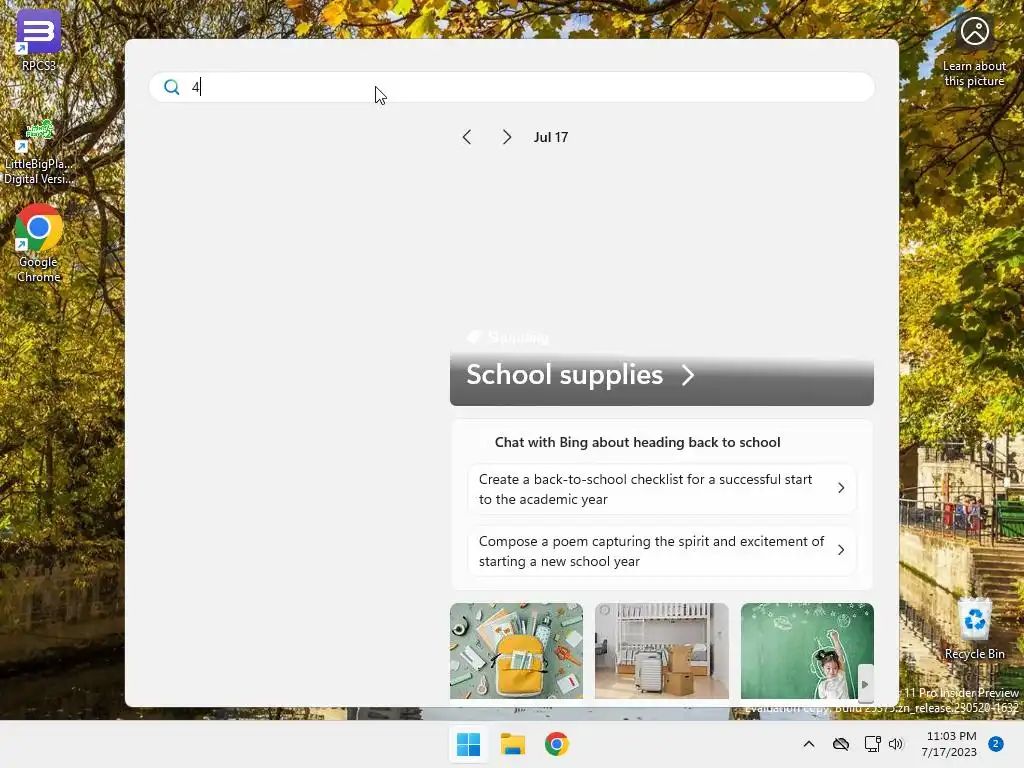
Task: Open the network status tray icon
Action: [x=872, y=744]
